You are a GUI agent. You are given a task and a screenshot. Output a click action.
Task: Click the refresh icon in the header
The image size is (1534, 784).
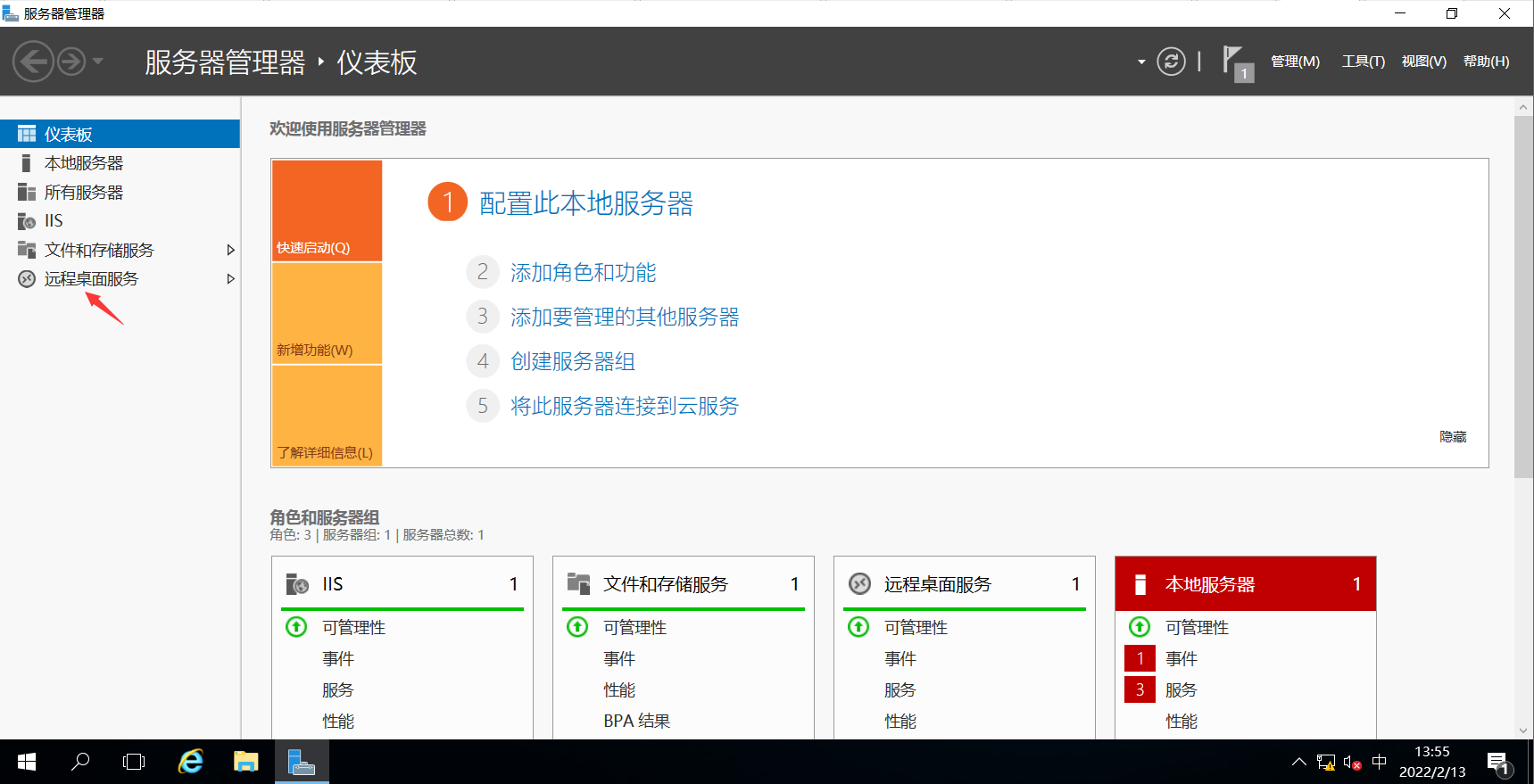1171,62
